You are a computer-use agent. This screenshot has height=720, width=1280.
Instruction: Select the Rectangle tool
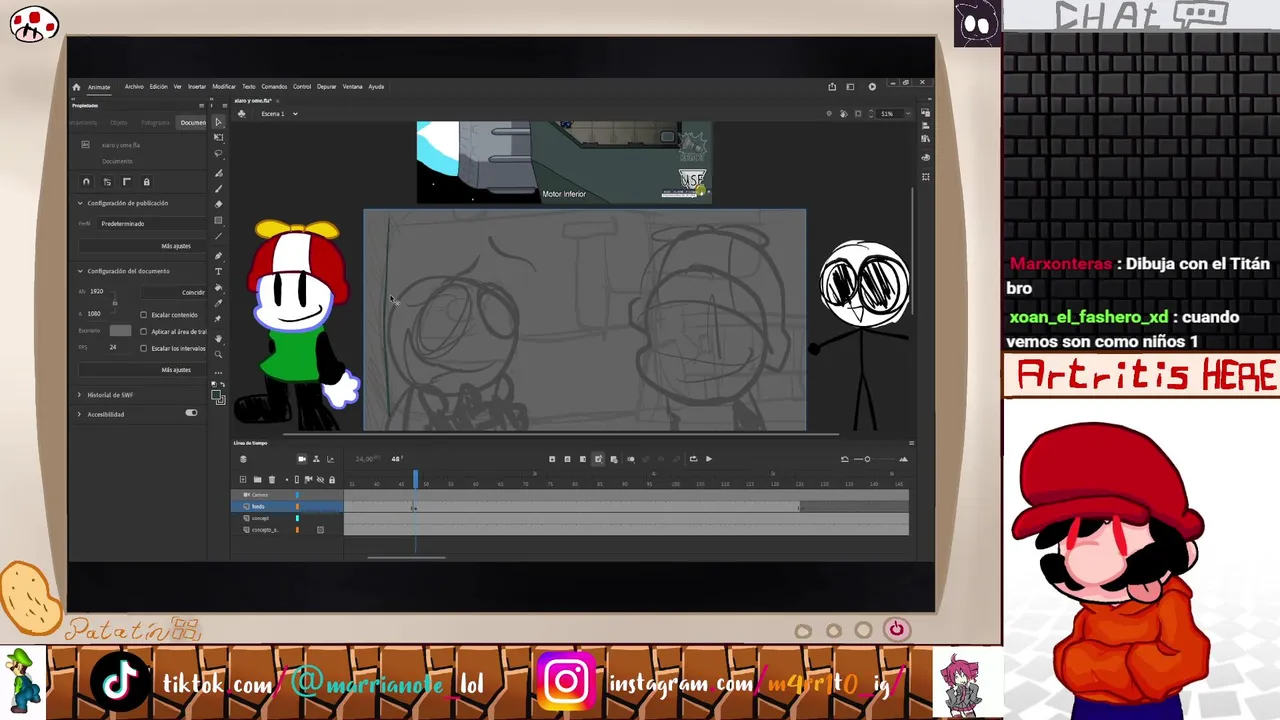(x=219, y=221)
